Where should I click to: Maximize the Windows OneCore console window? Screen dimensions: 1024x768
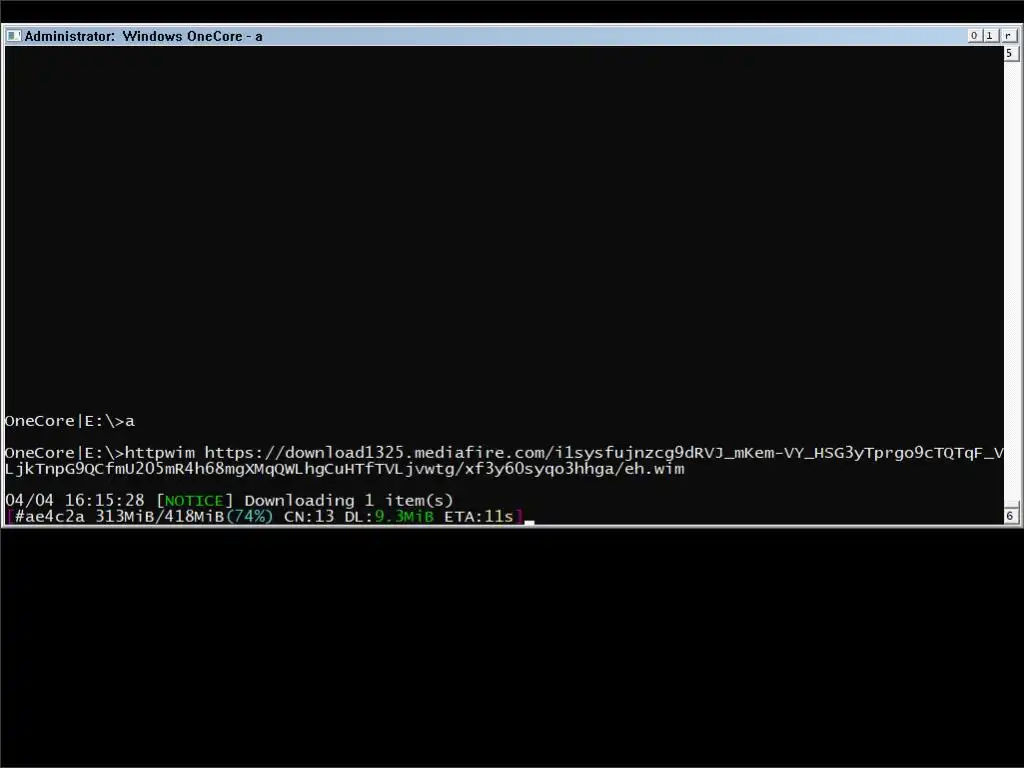coord(990,36)
